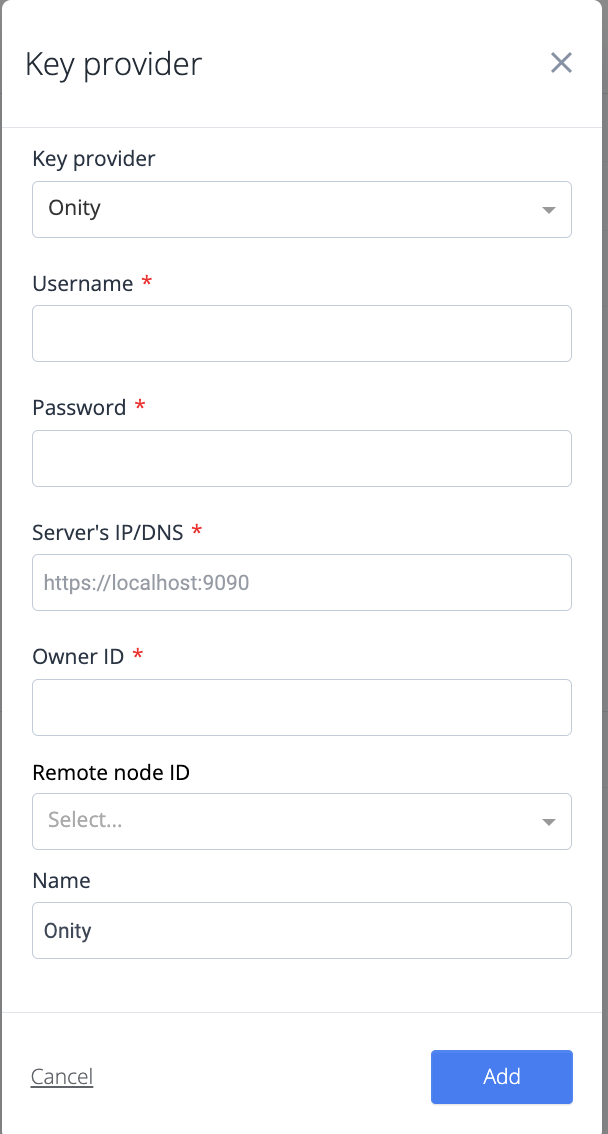Focus the Password input box
The width and height of the screenshot is (608, 1134).
(302, 458)
